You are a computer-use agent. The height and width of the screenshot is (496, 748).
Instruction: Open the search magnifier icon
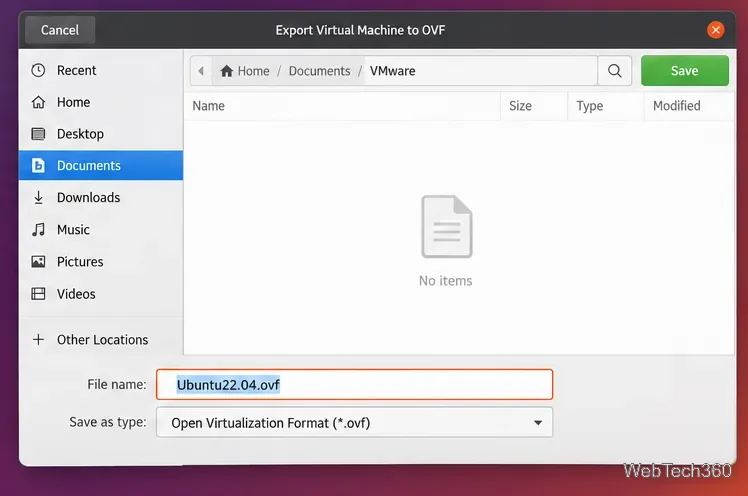(x=614, y=71)
